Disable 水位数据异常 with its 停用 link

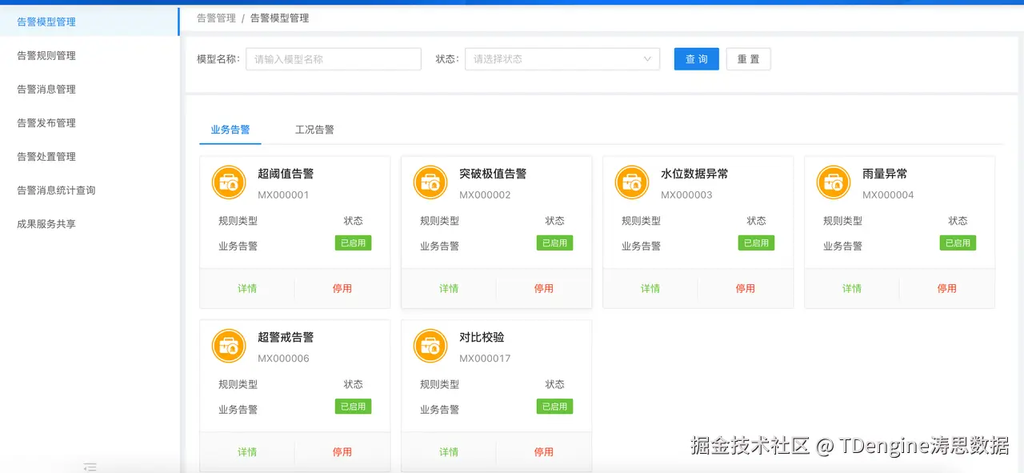click(x=745, y=288)
